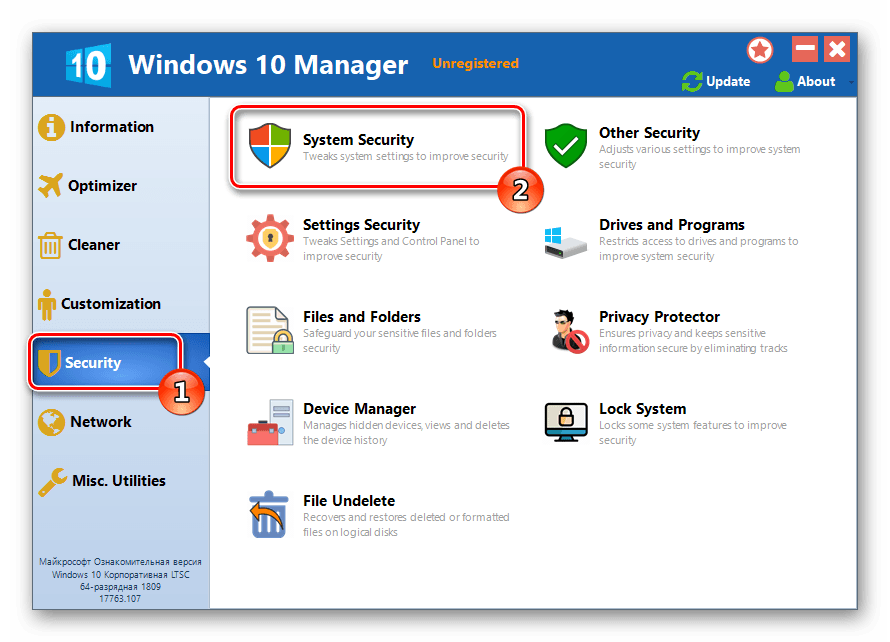
Task: Open File Undelete by its title
Action: click(349, 501)
